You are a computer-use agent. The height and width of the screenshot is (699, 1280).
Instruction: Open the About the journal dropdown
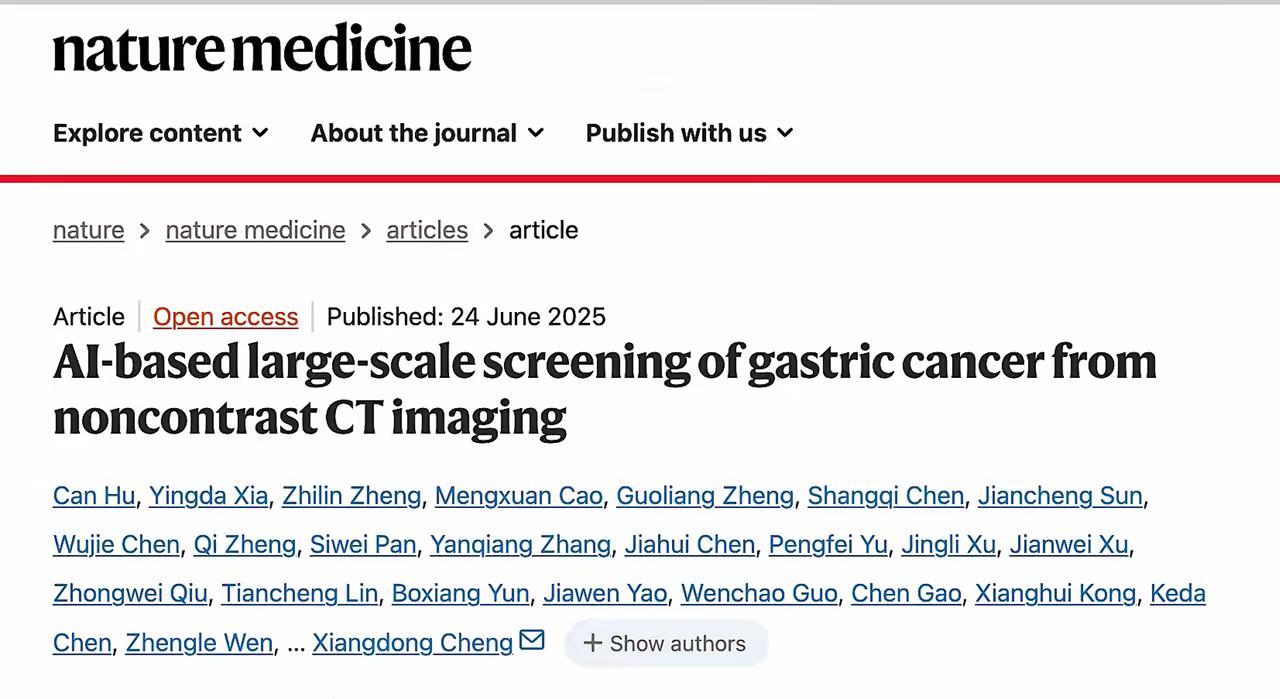click(427, 133)
